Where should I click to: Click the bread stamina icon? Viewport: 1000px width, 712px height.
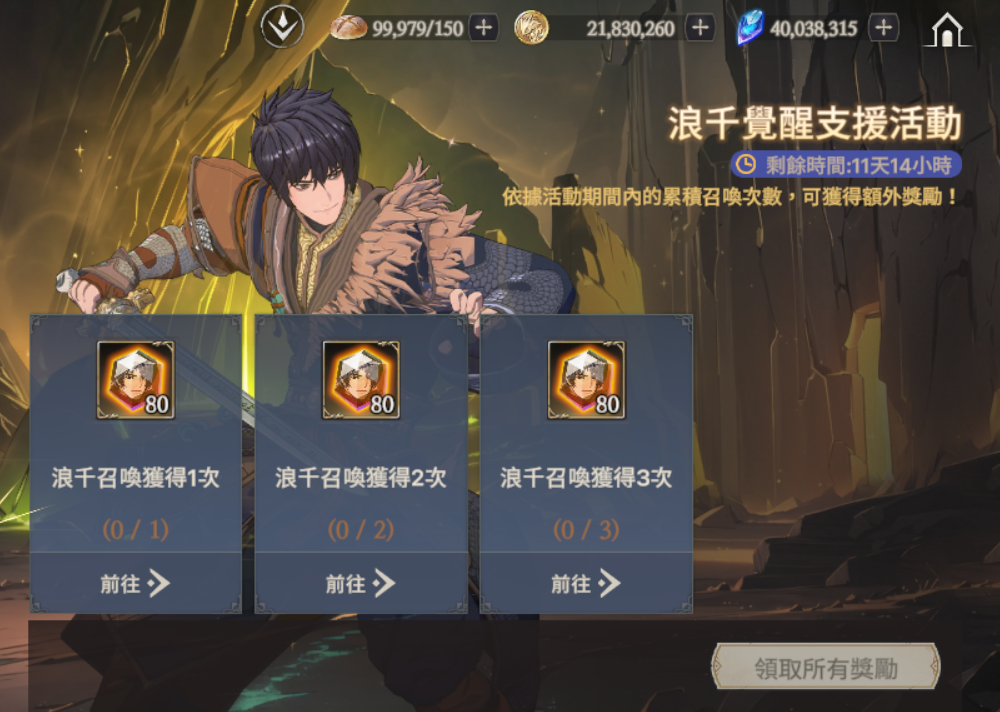tap(348, 27)
